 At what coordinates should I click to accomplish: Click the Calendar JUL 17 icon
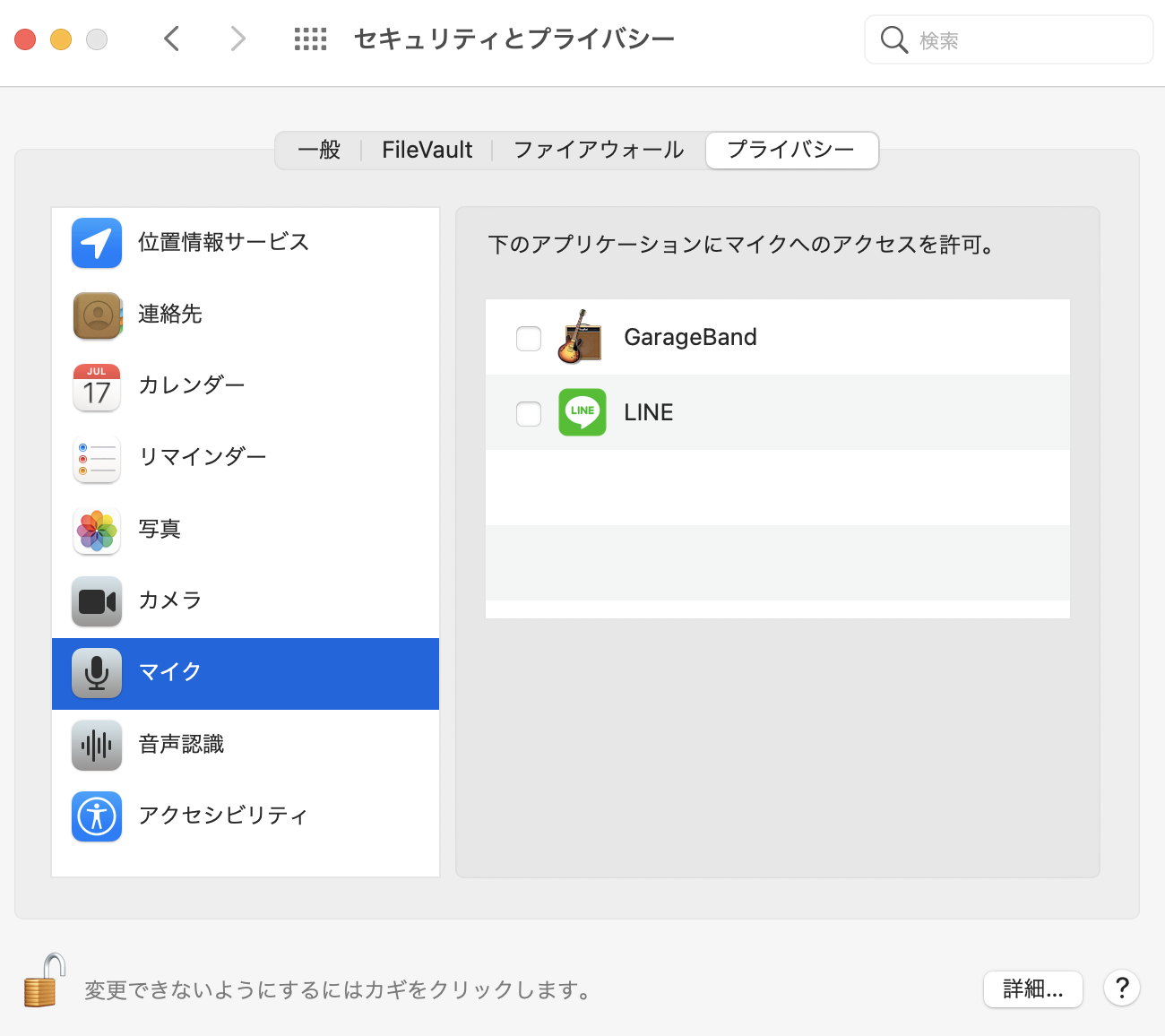(97, 387)
